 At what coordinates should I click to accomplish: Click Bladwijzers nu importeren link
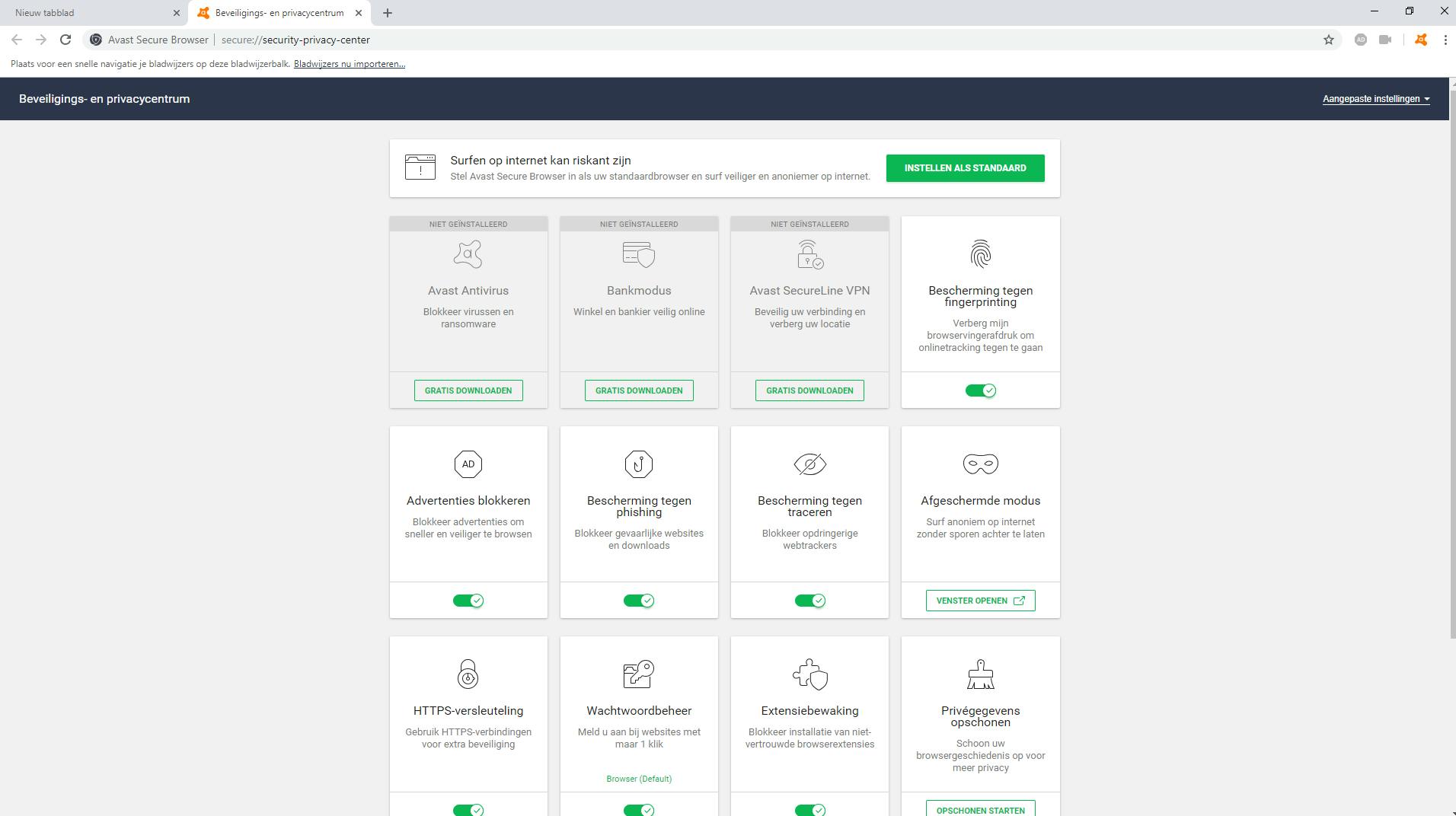pos(350,64)
